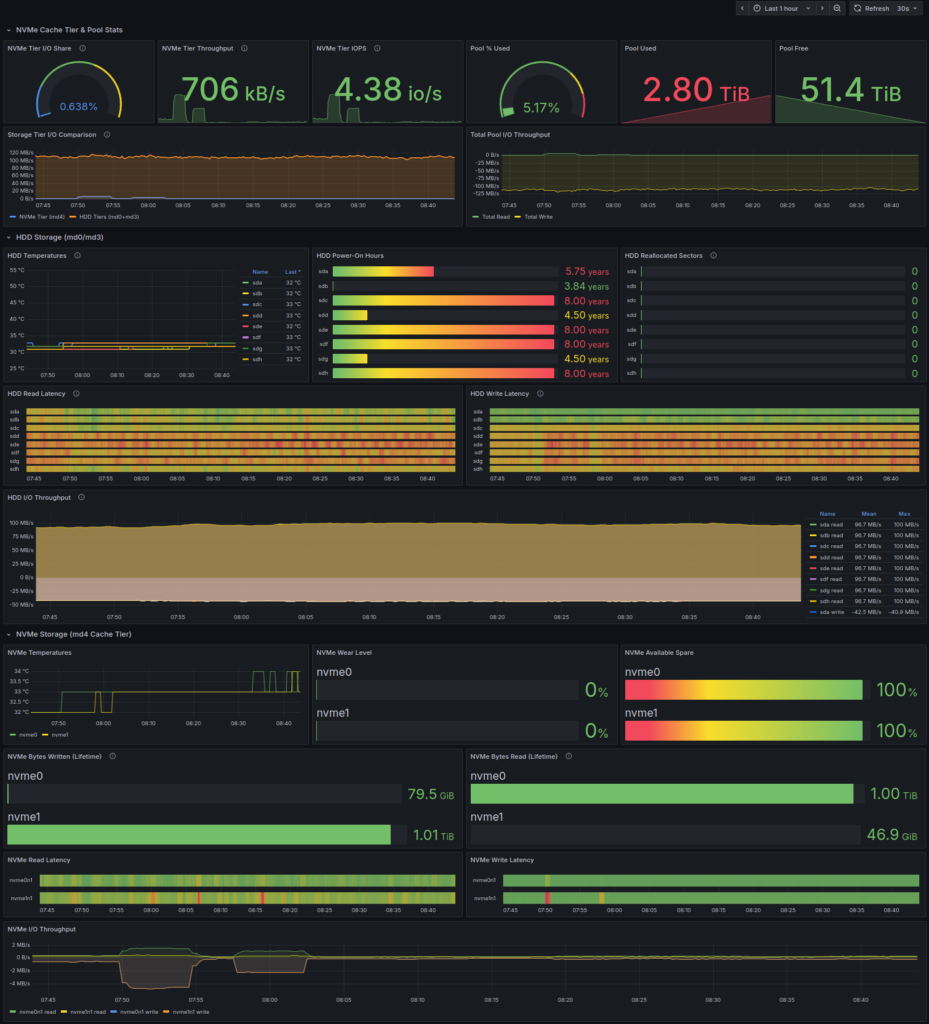The height and width of the screenshot is (1024, 929).
Task: Collapse the HDD Storage (md0/md3) row
Action: pos(58,237)
